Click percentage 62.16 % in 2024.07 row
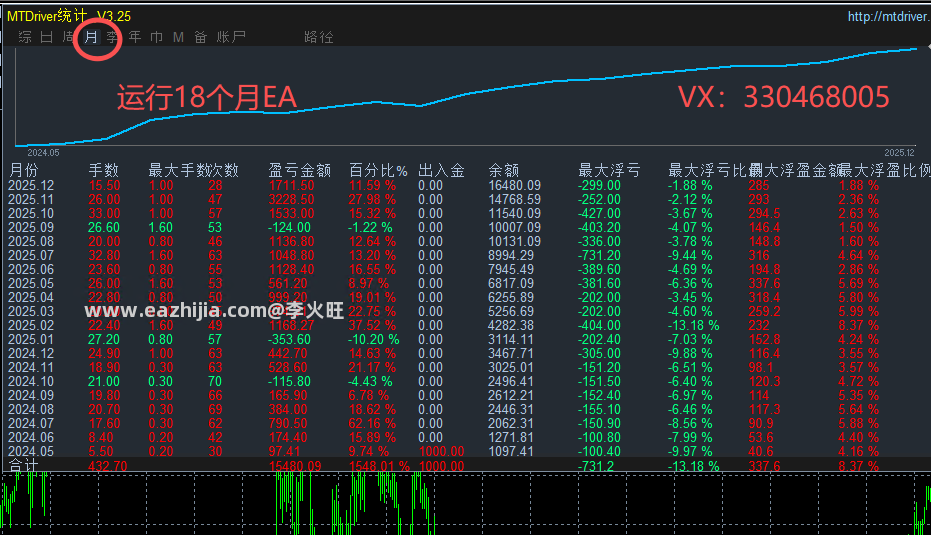The height and width of the screenshot is (535, 931). (x=372, y=423)
